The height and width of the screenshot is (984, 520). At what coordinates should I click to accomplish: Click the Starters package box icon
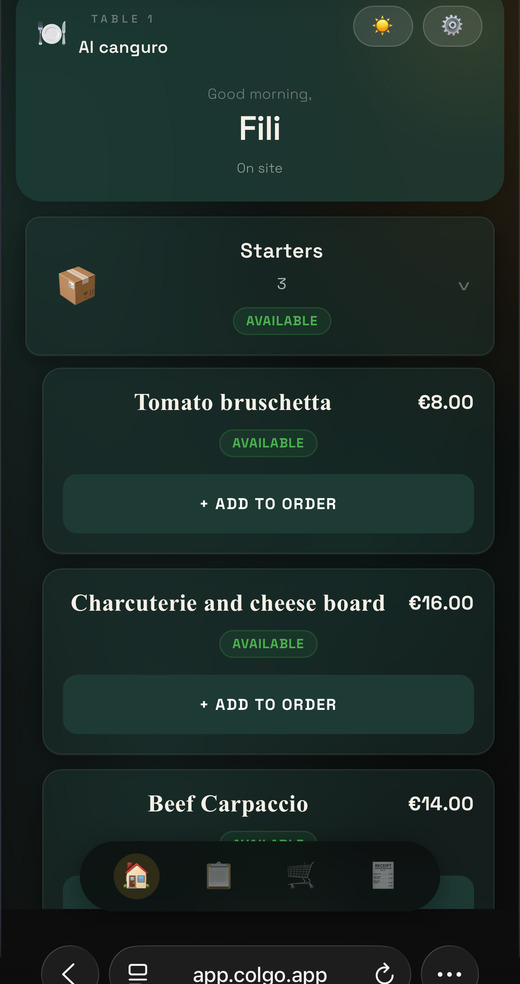(x=77, y=286)
